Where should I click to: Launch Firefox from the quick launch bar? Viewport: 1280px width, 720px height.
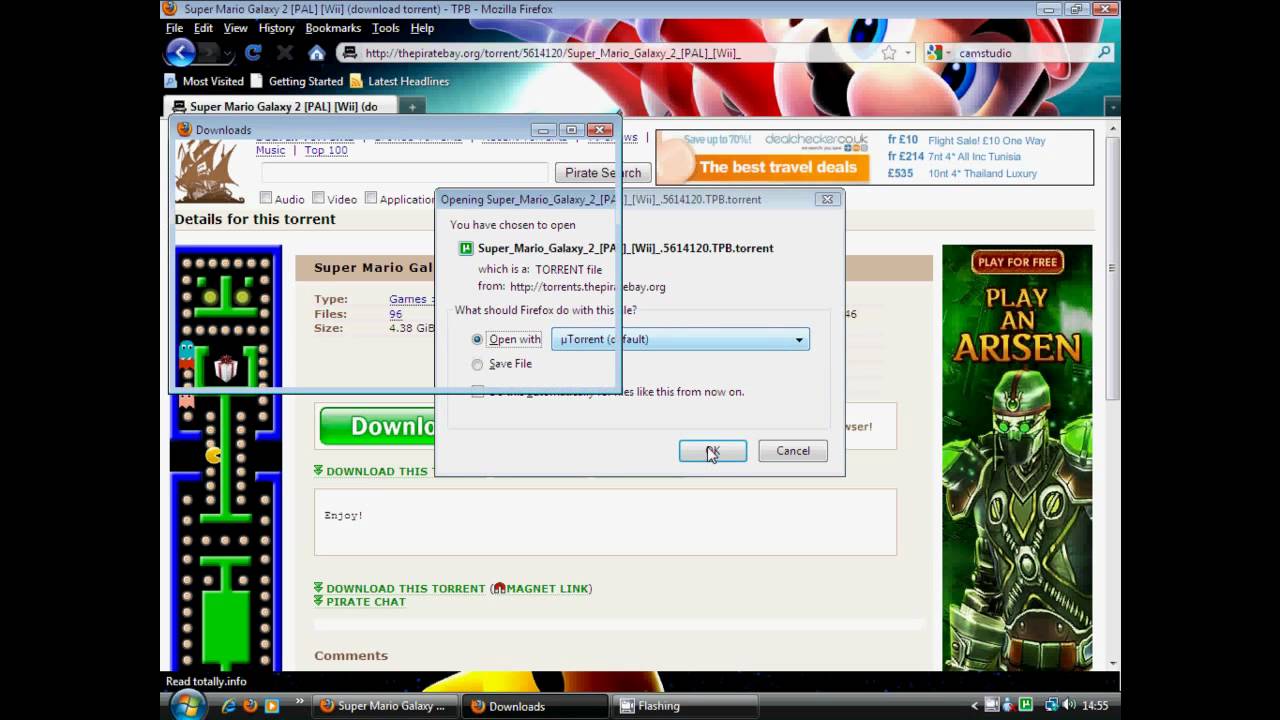(249, 706)
